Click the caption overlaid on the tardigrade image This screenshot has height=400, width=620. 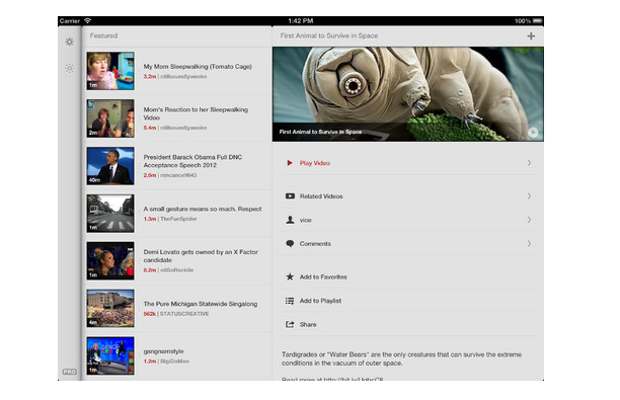click(x=320, y=132)
